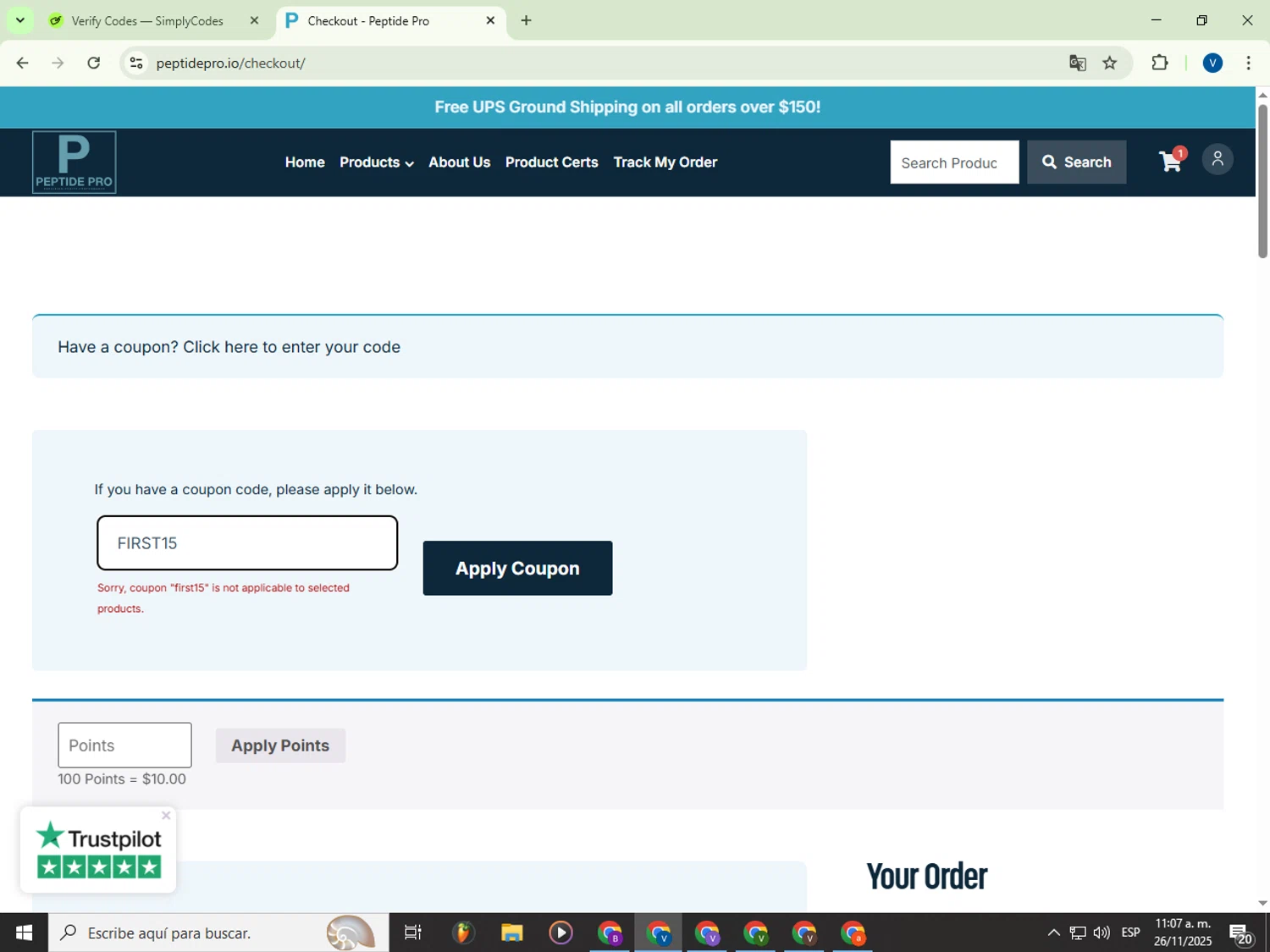
Task: Open the clock showing 11:07 a. m.
Action: tap(1183, 933)
